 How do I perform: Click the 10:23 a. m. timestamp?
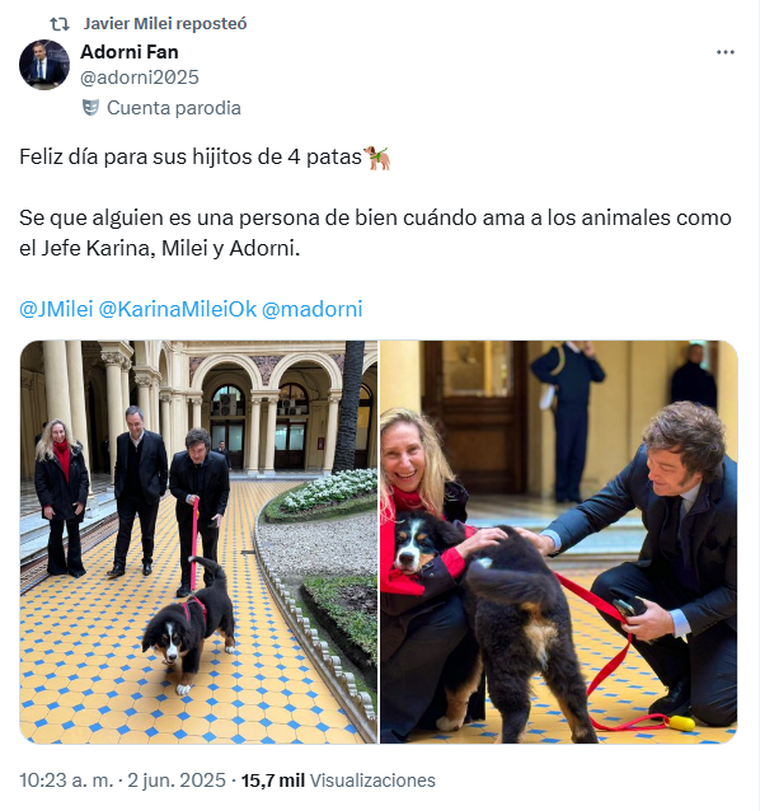click(x=66, y=780)
